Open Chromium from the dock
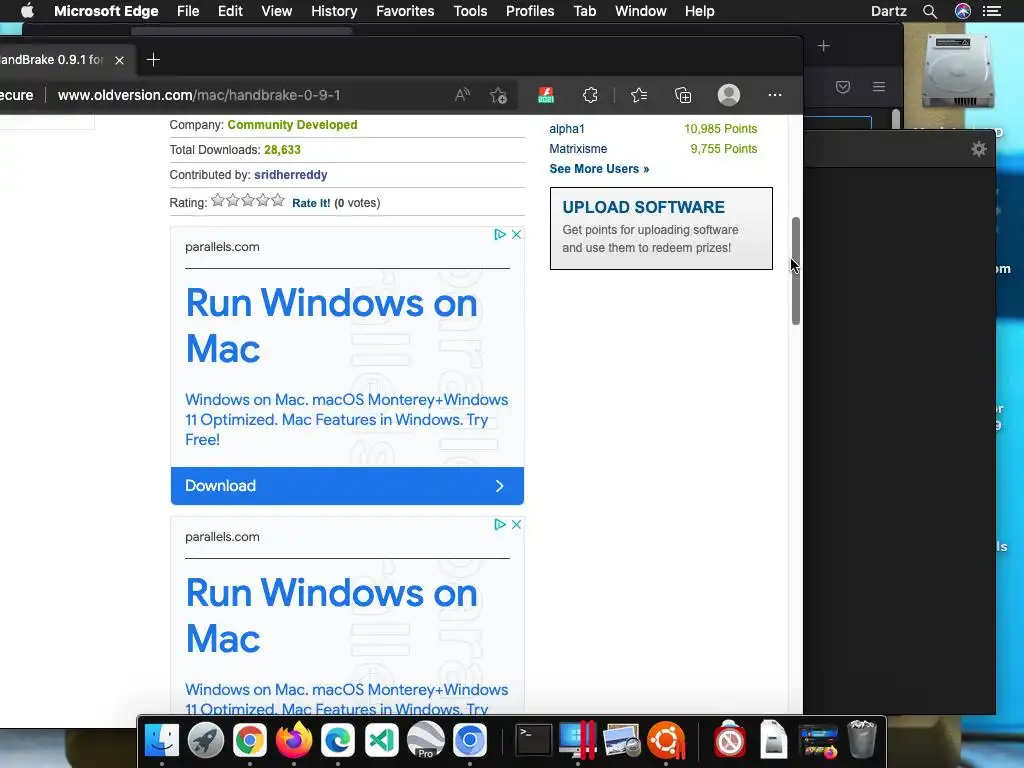The image size is (1024, 768). click(x=469, y=741)
